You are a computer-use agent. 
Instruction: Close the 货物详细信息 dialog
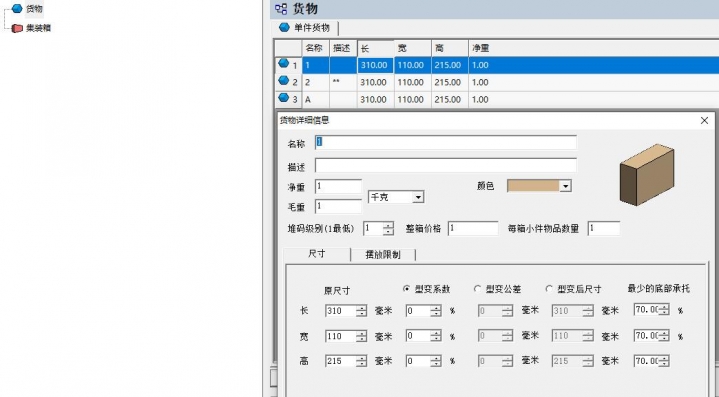coord(704,121)
